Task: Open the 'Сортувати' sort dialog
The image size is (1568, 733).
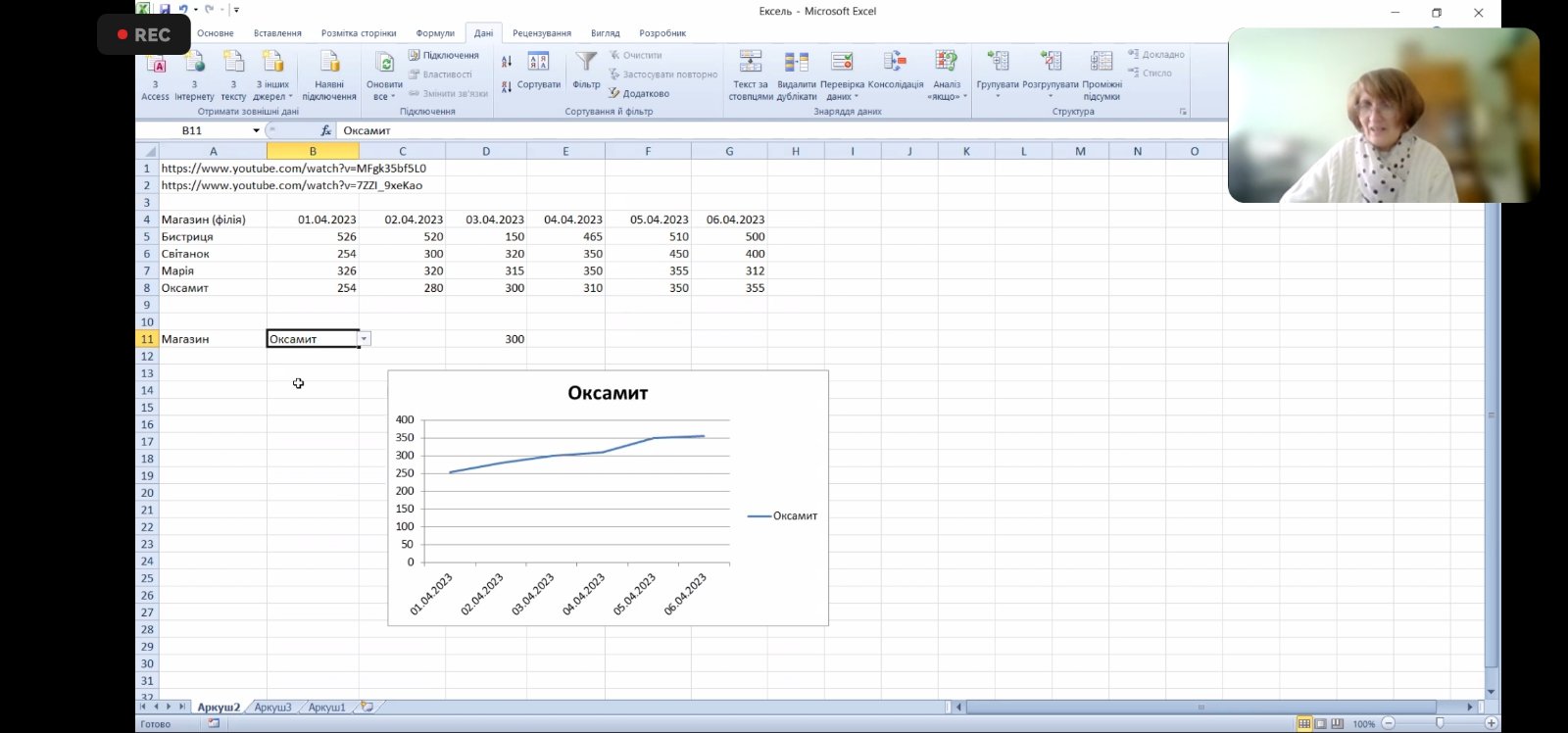Action: pos(538,72)
